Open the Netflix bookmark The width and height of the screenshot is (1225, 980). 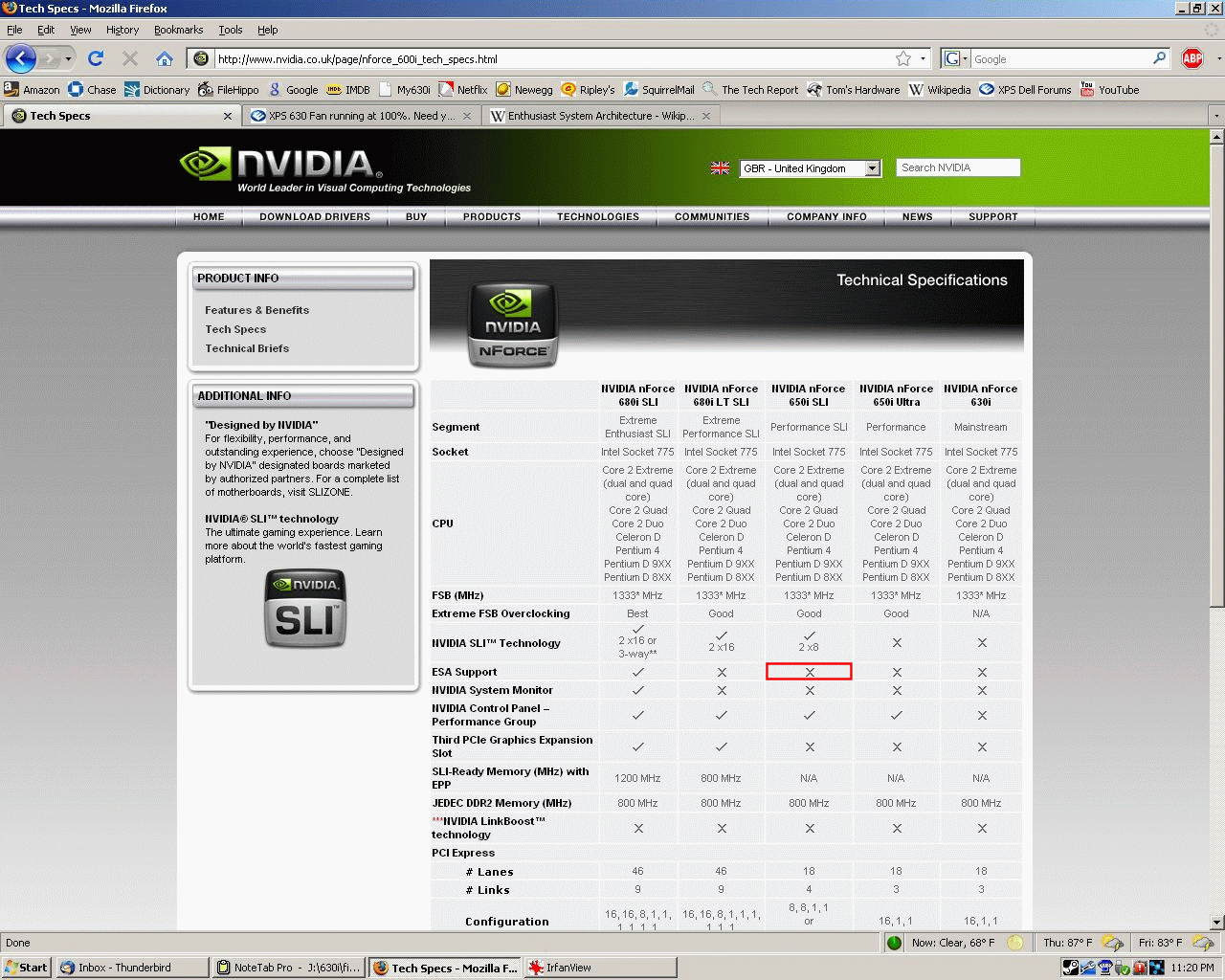pos(463,89)
